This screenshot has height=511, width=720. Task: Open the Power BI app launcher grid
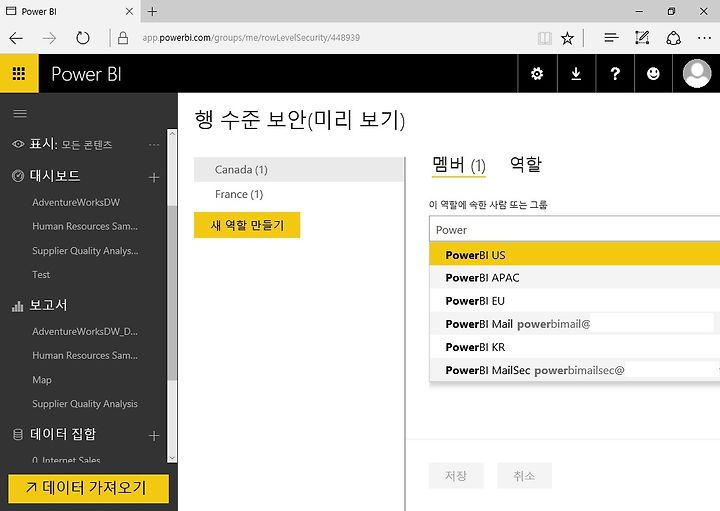tap(19, 73)
